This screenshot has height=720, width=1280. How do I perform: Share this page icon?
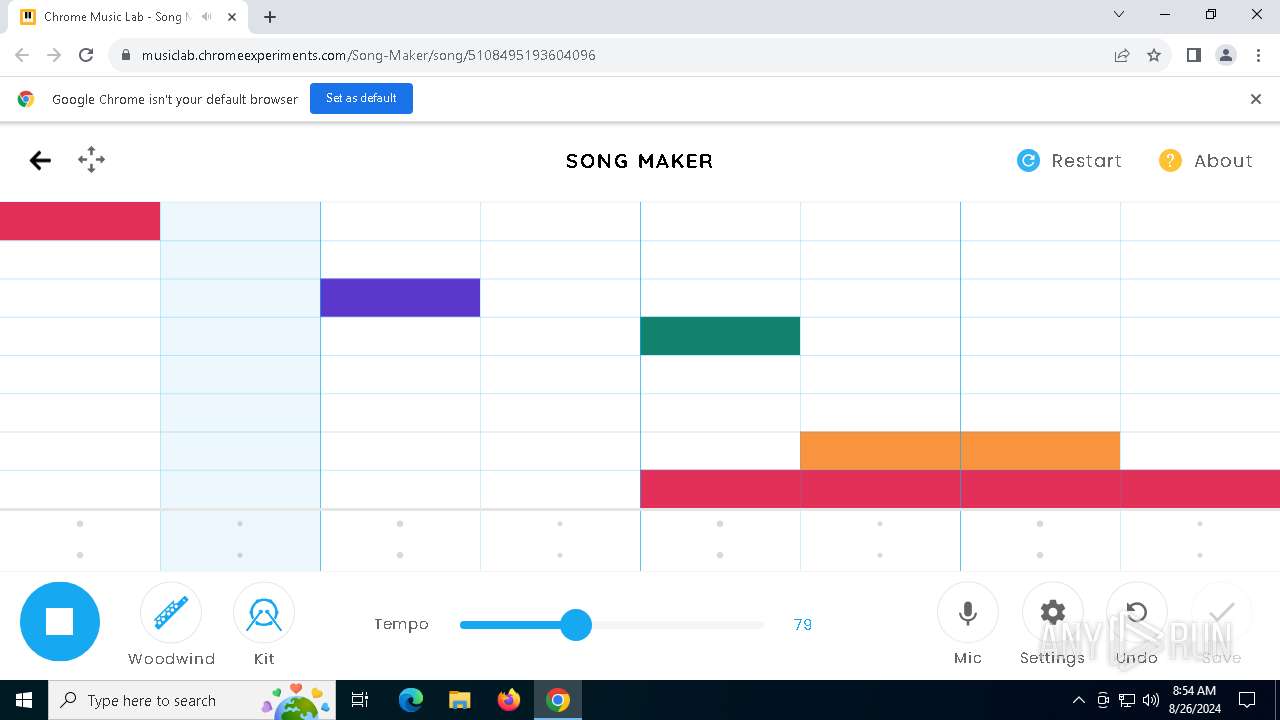tap(1122, 55)
